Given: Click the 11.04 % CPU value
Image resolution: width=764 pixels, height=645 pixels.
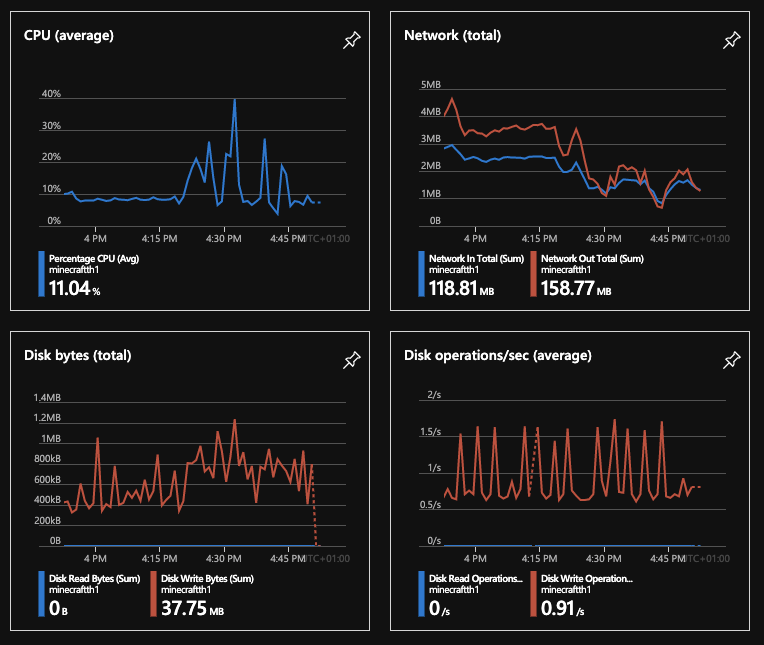Looking at the screenshot, I should tap(75, 288).
